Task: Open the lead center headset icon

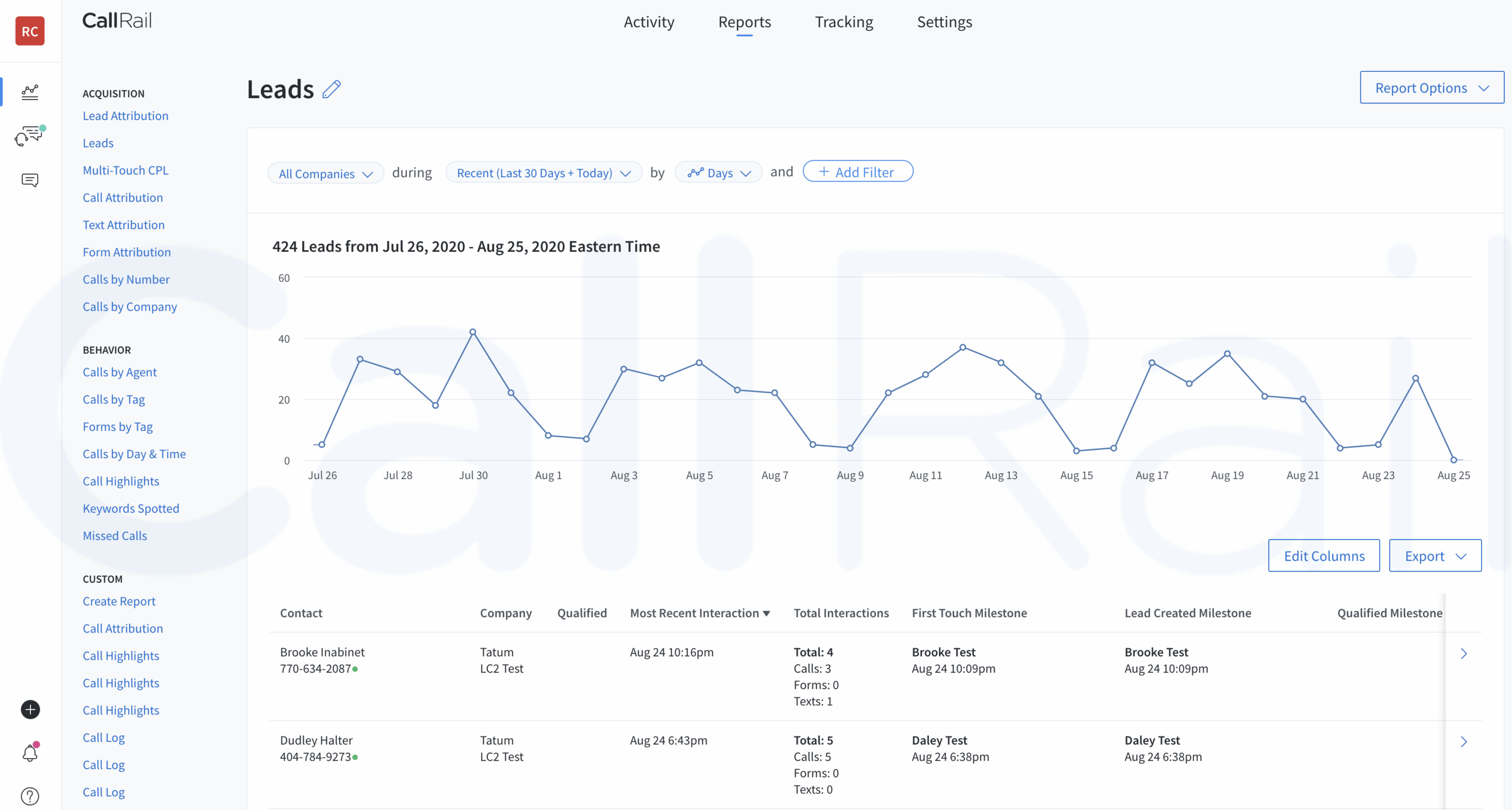Action: (x=29, y=135)
